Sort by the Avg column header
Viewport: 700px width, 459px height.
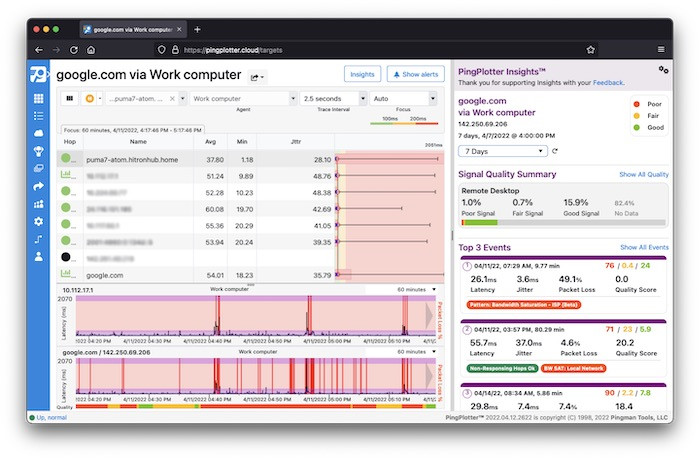click(x=210, y=142)
